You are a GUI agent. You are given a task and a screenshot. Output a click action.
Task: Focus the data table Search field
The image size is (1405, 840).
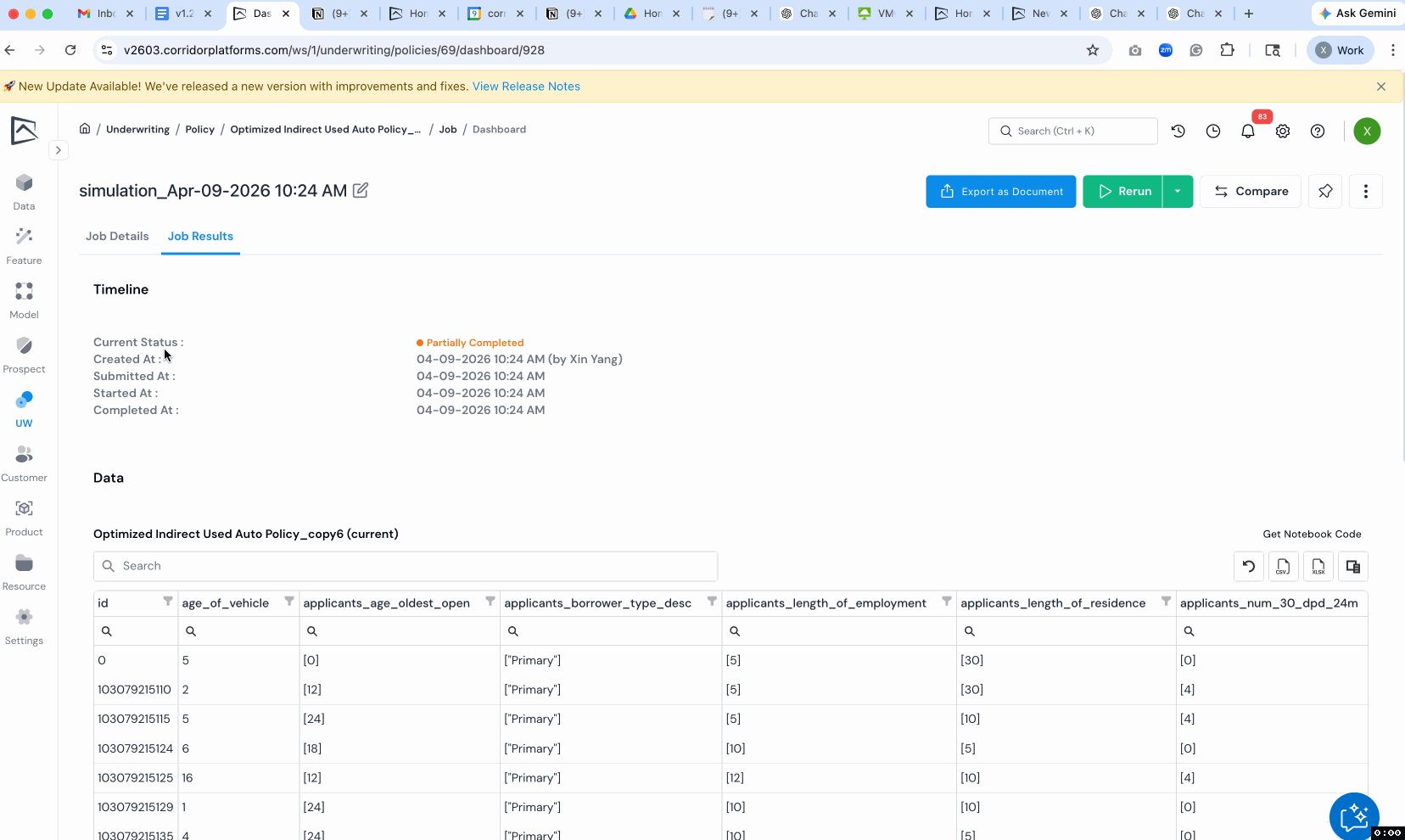pyautogui.click(x=406, y=566)
